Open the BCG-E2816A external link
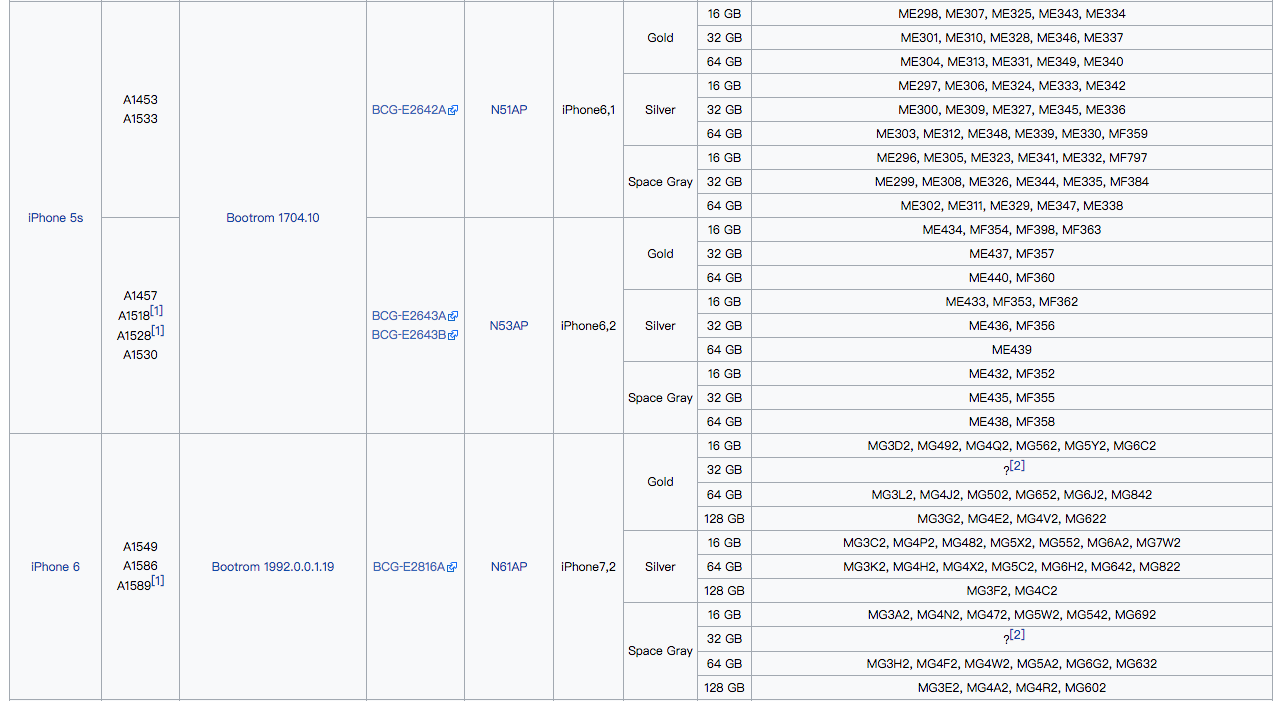 (409, 567)
